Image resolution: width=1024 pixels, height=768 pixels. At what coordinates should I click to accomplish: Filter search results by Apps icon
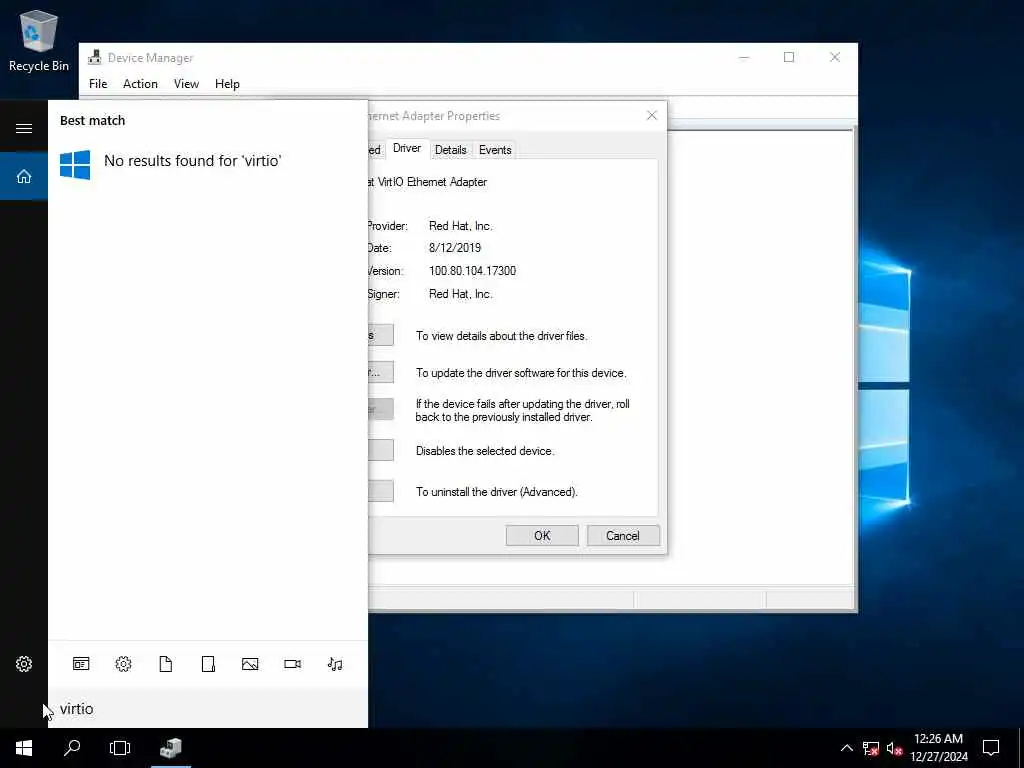point(81,664)
